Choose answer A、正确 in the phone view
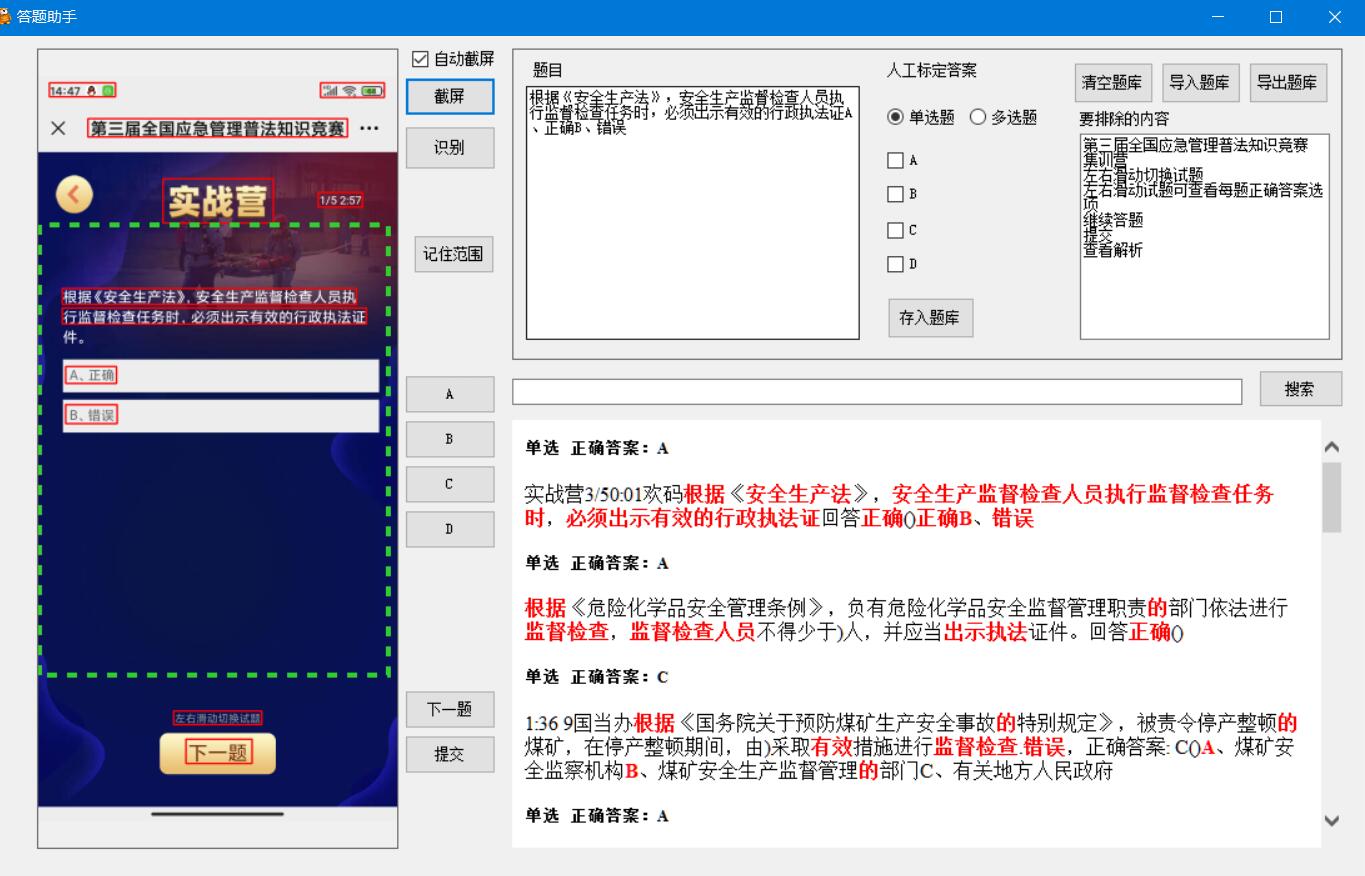 220,376
